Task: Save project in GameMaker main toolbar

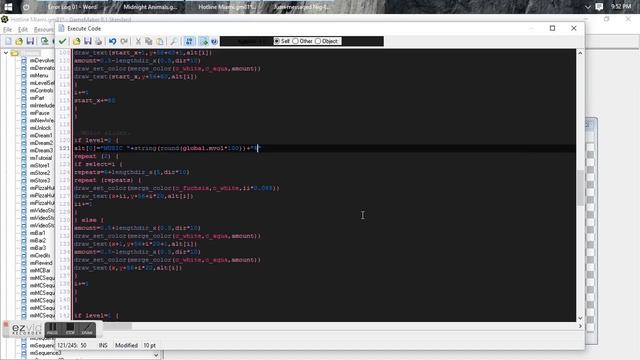Action: 30,41
